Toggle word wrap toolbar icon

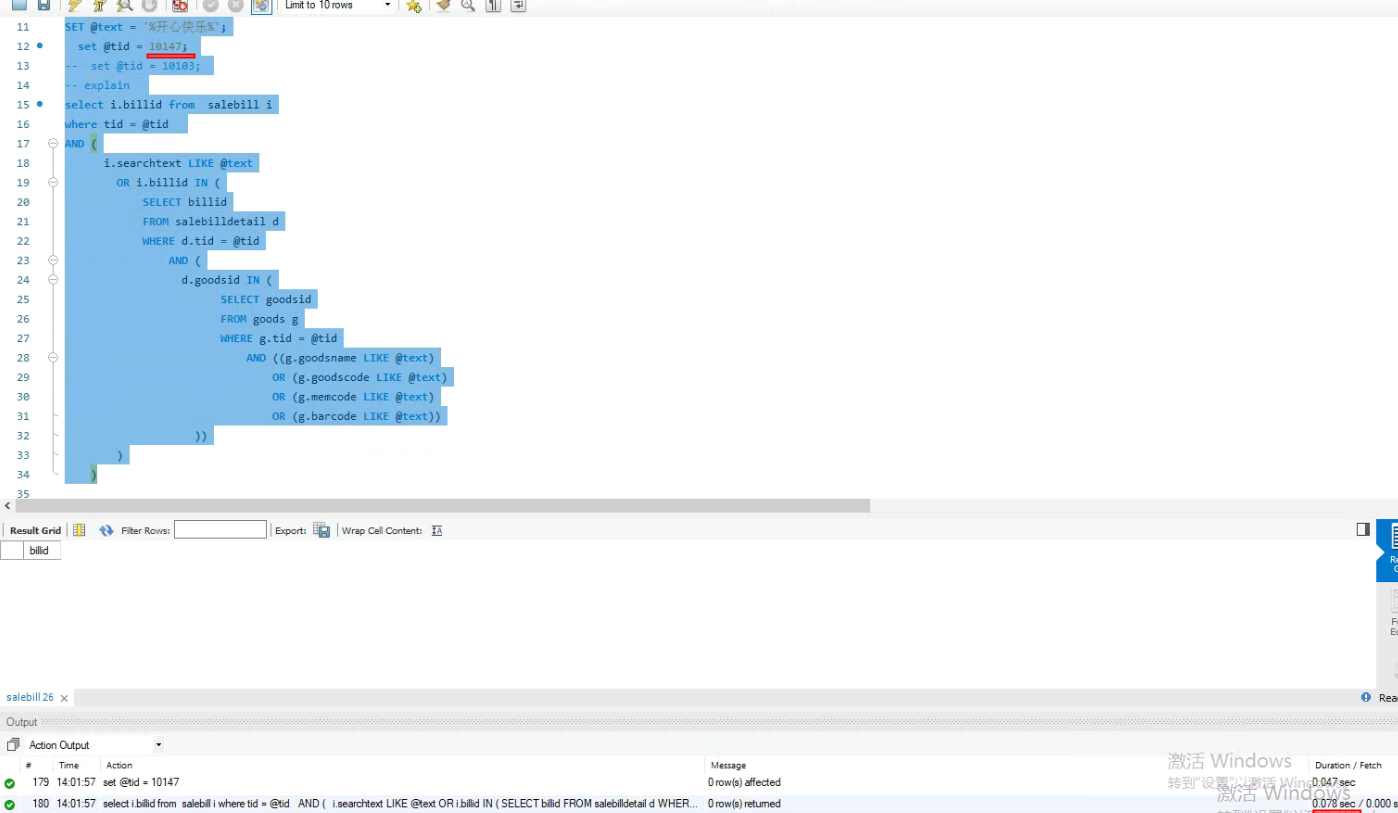(x=518, y=5)
